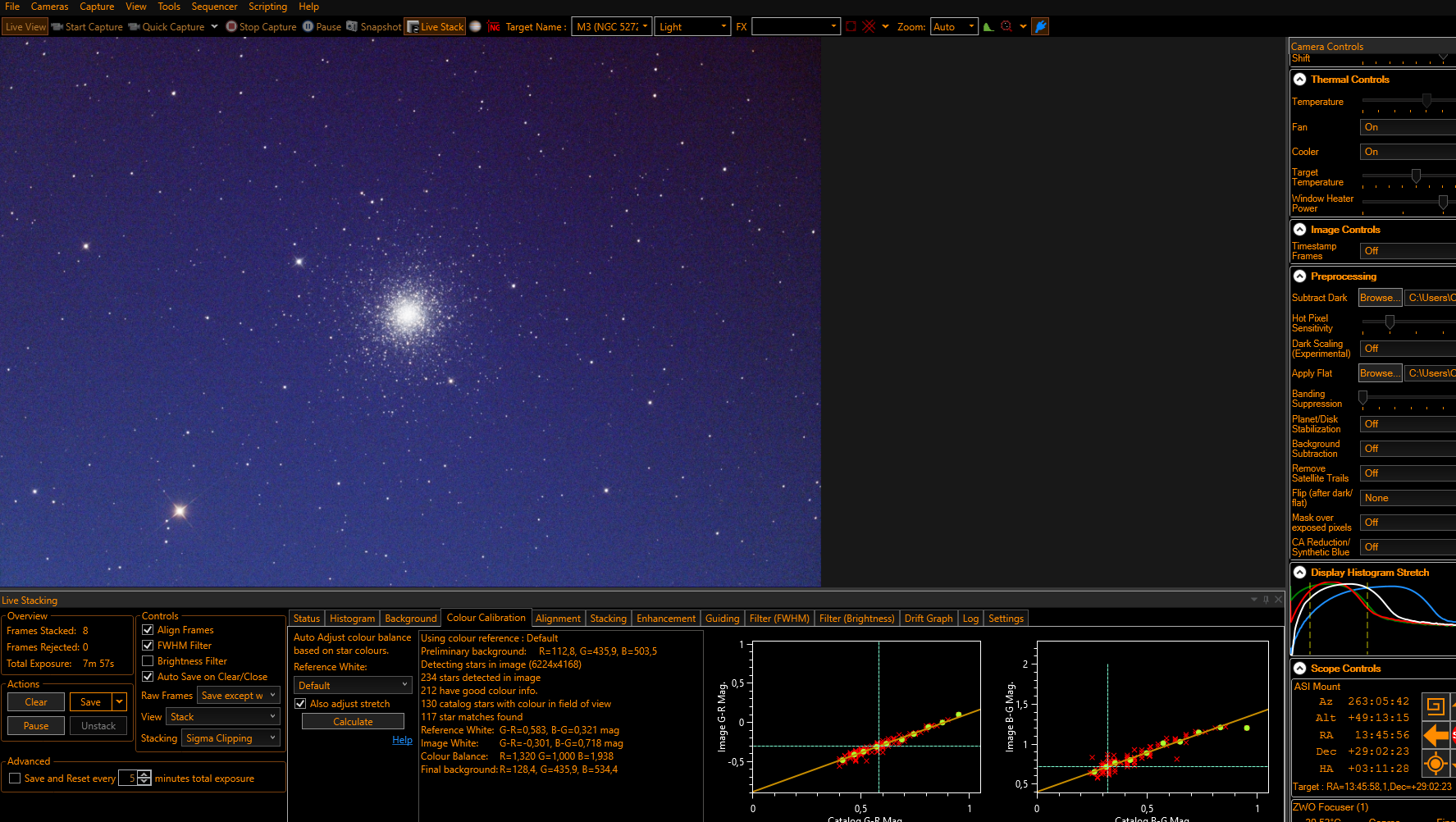The image size is (1456, 822).
Task: Click the red NC icon before Target Name
Action: (x=494, y=27)
